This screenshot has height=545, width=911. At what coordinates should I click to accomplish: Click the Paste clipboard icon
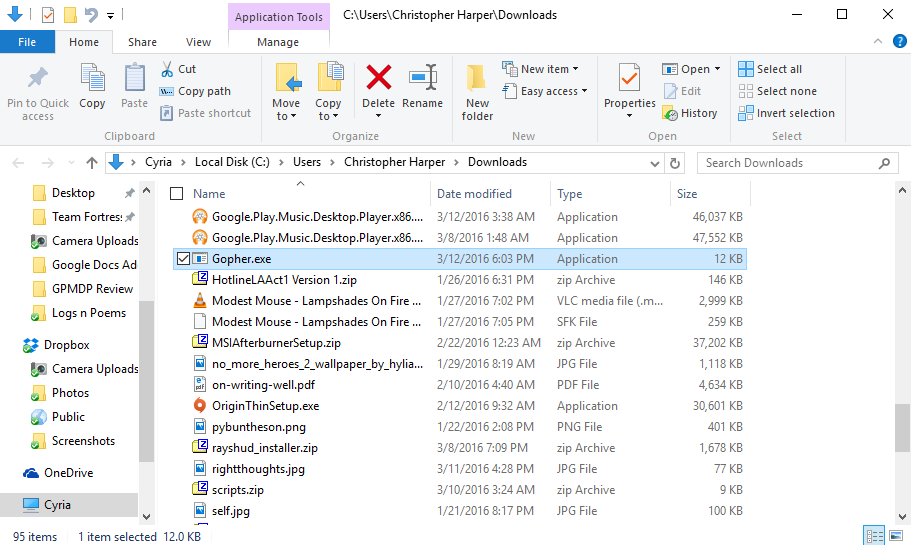pyautogui.click(x=135, y=78)
